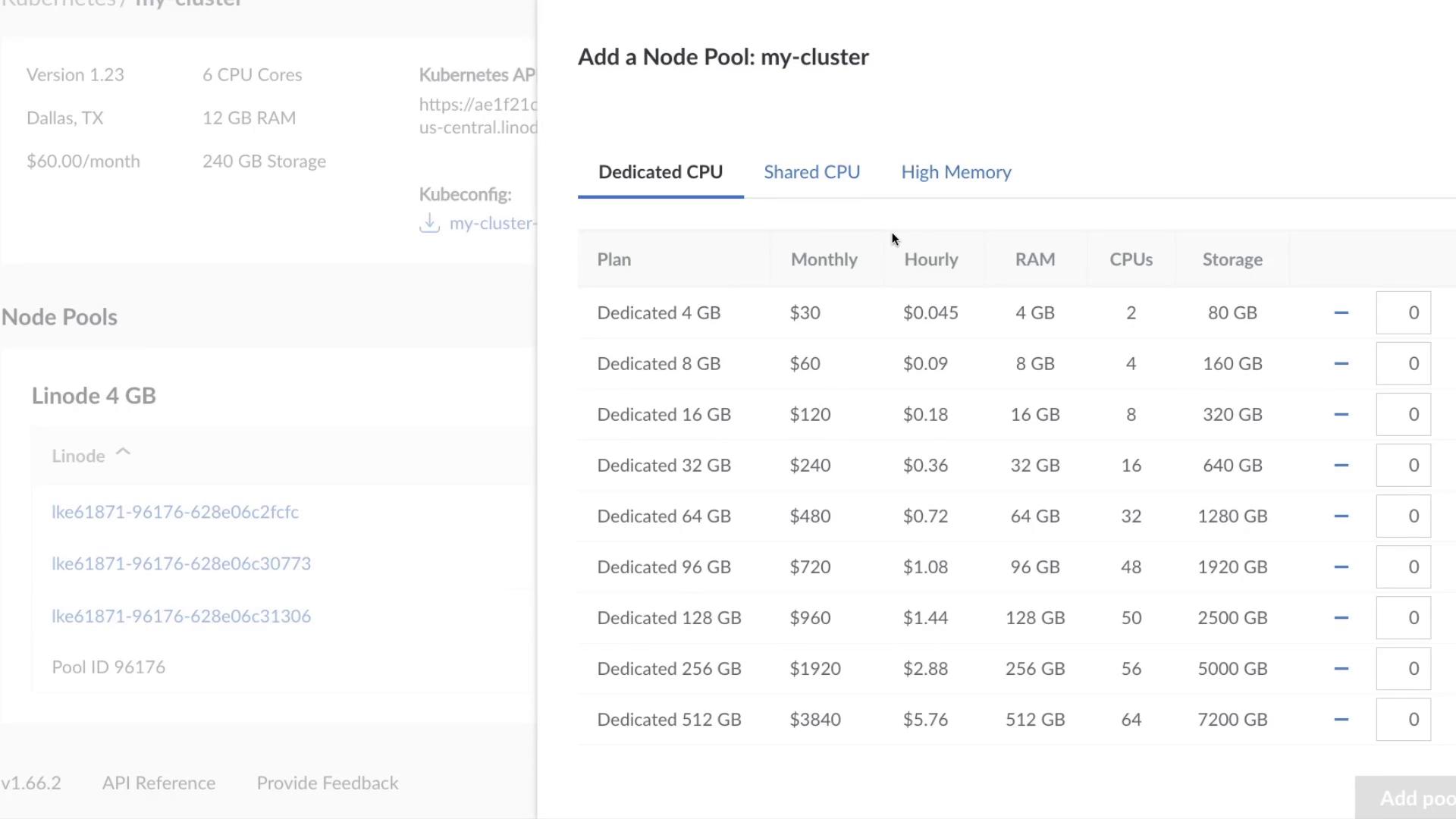The height and width of the screenshot is (819, 1456).
Task: Click minus stepper on Dedicated 32 GB
Action: point(1341,466)
